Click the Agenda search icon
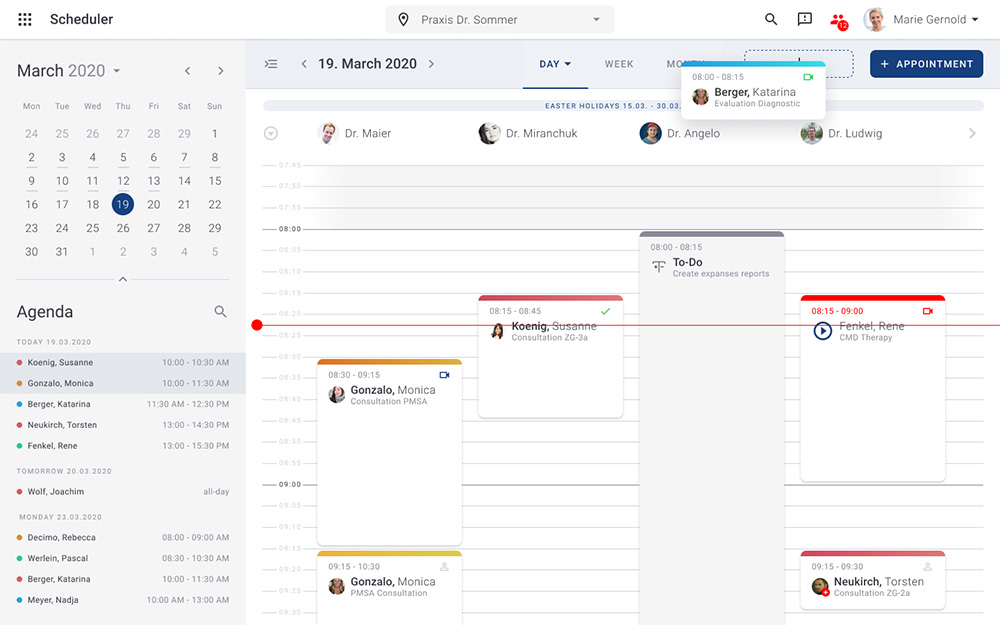1000x625 pixels. (x=221, y=312)
